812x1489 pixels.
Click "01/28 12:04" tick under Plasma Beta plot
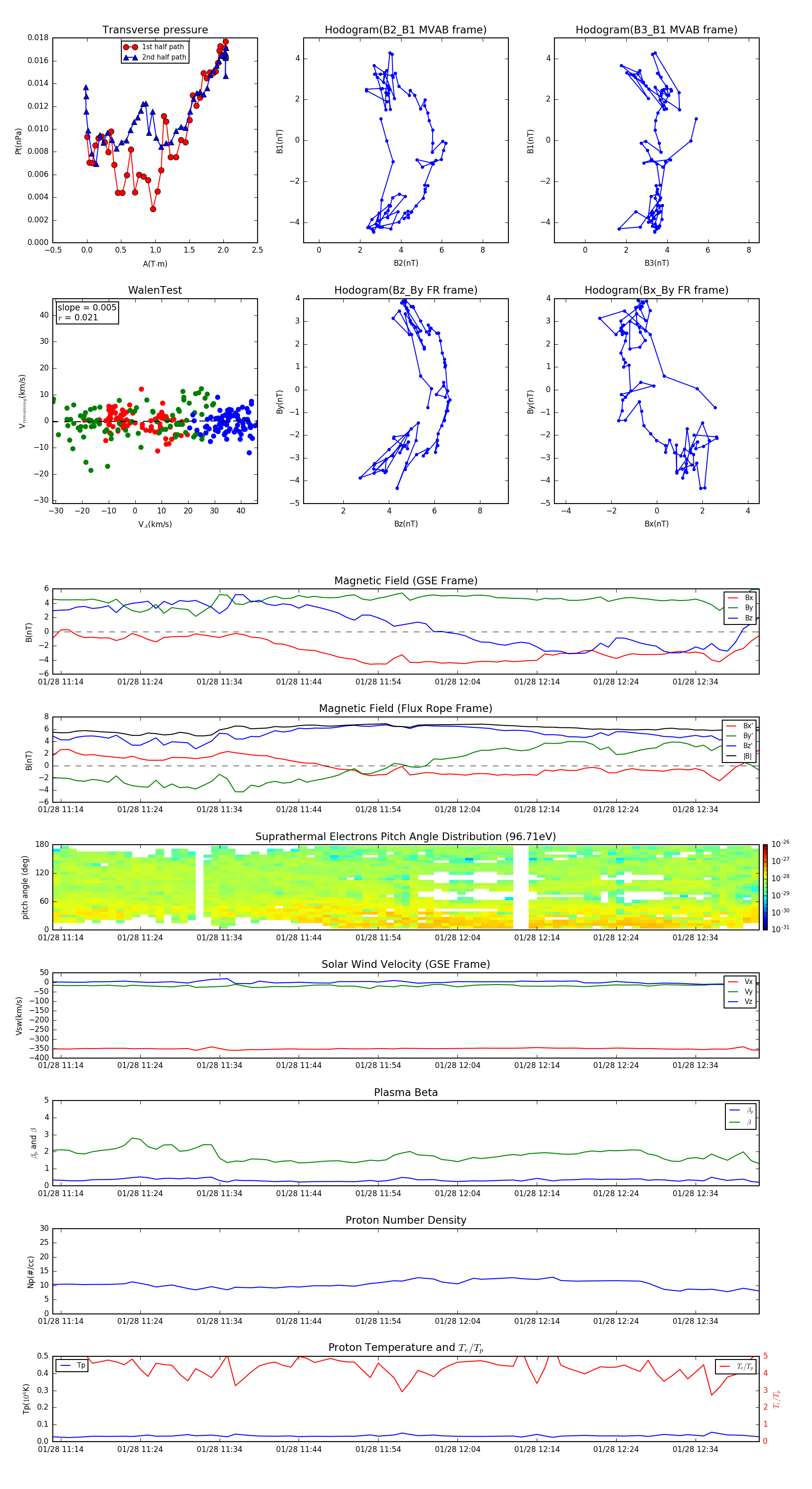457,1193
